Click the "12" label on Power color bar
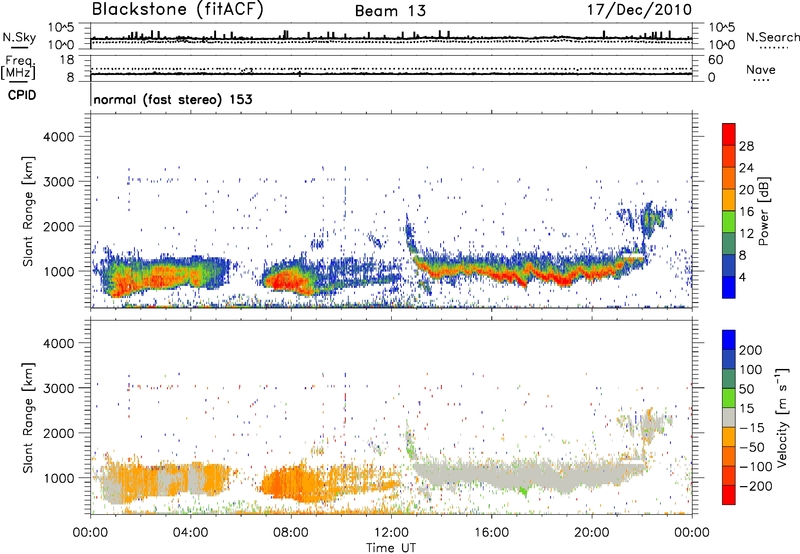800x554 pixels. 746,234
